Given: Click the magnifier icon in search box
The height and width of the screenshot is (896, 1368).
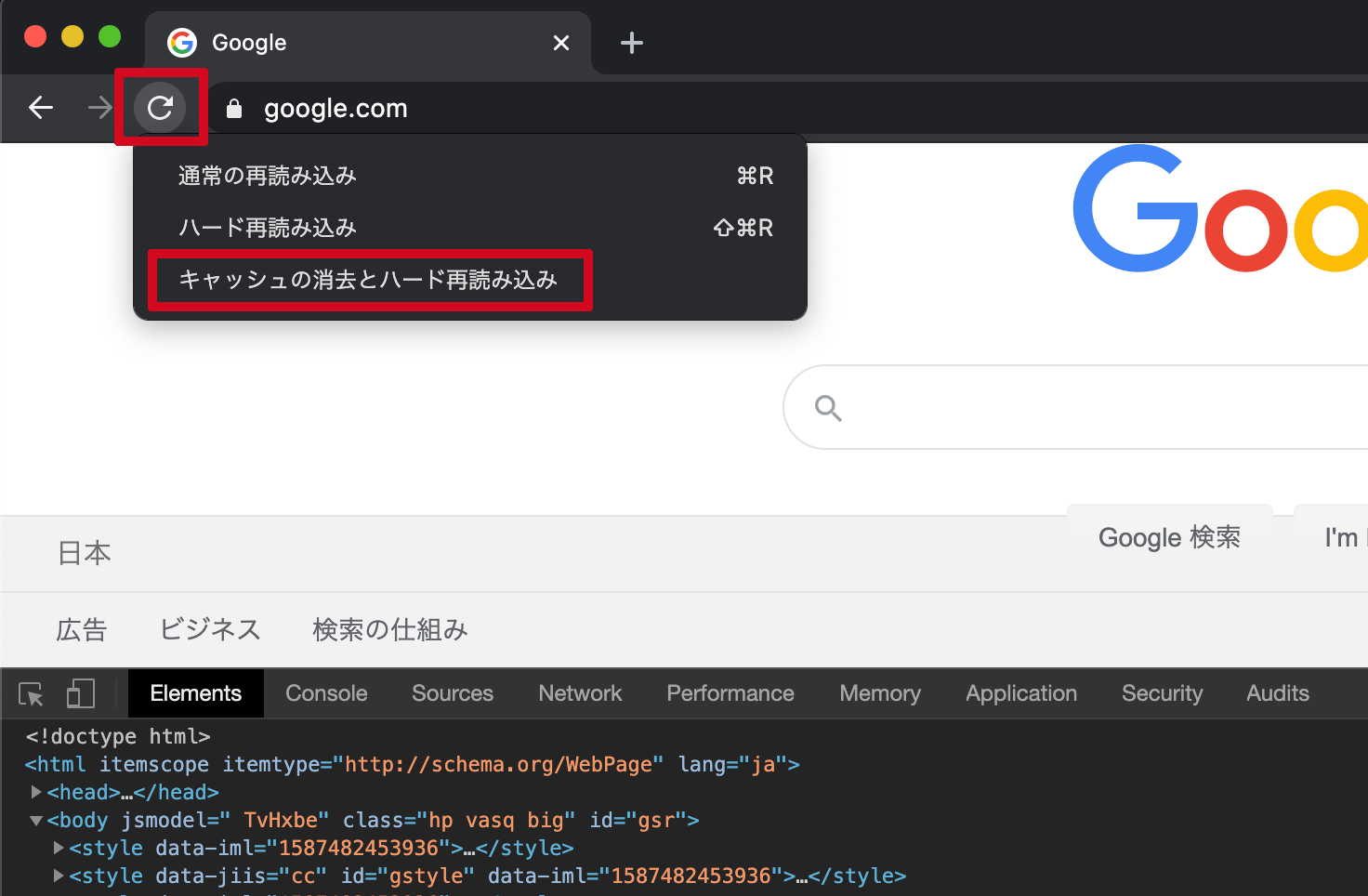Looking at the screenshot, I should click(x=827, y=408).
